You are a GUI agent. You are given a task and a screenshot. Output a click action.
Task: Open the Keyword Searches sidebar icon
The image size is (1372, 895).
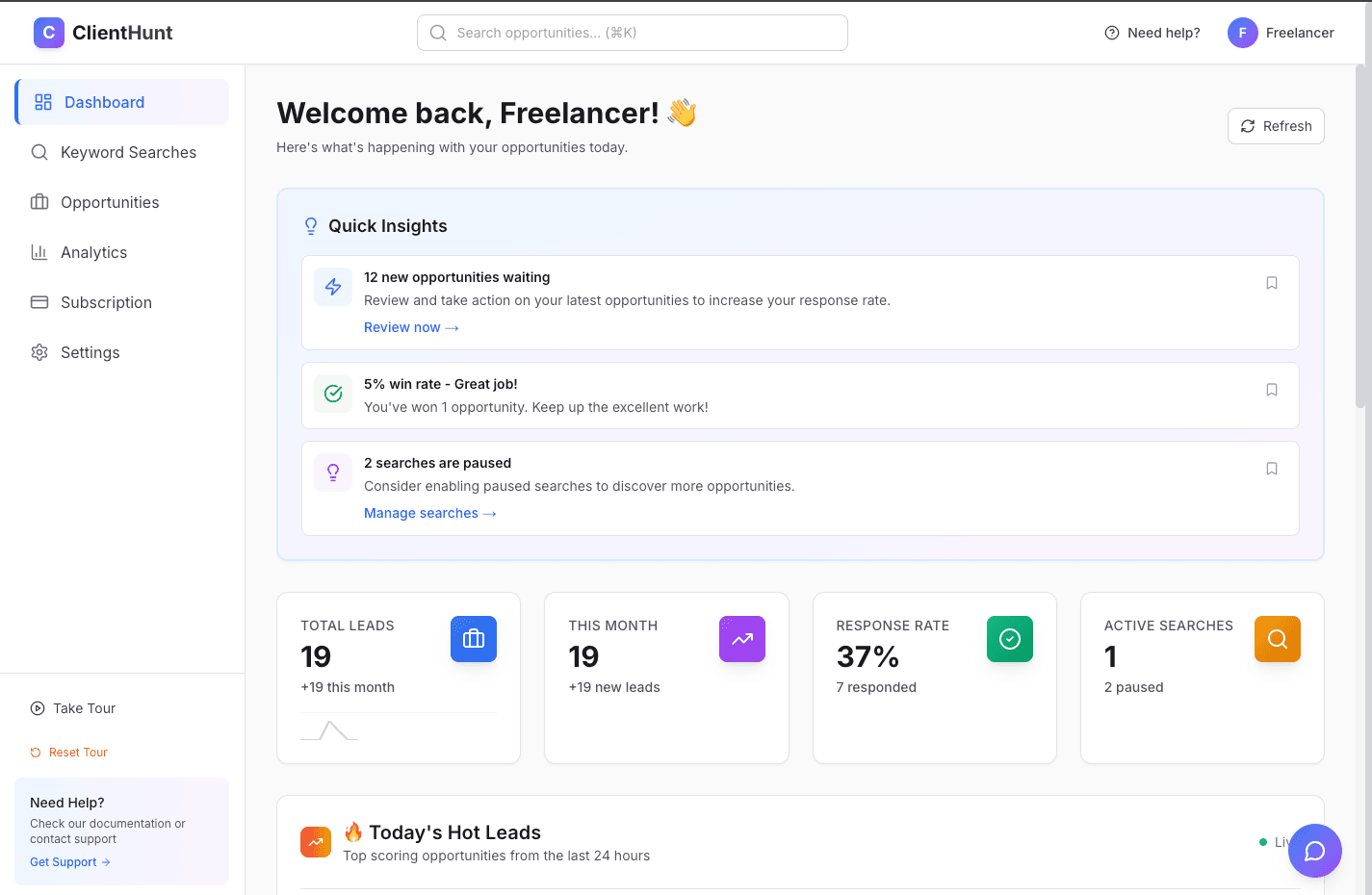click(39, 152)
